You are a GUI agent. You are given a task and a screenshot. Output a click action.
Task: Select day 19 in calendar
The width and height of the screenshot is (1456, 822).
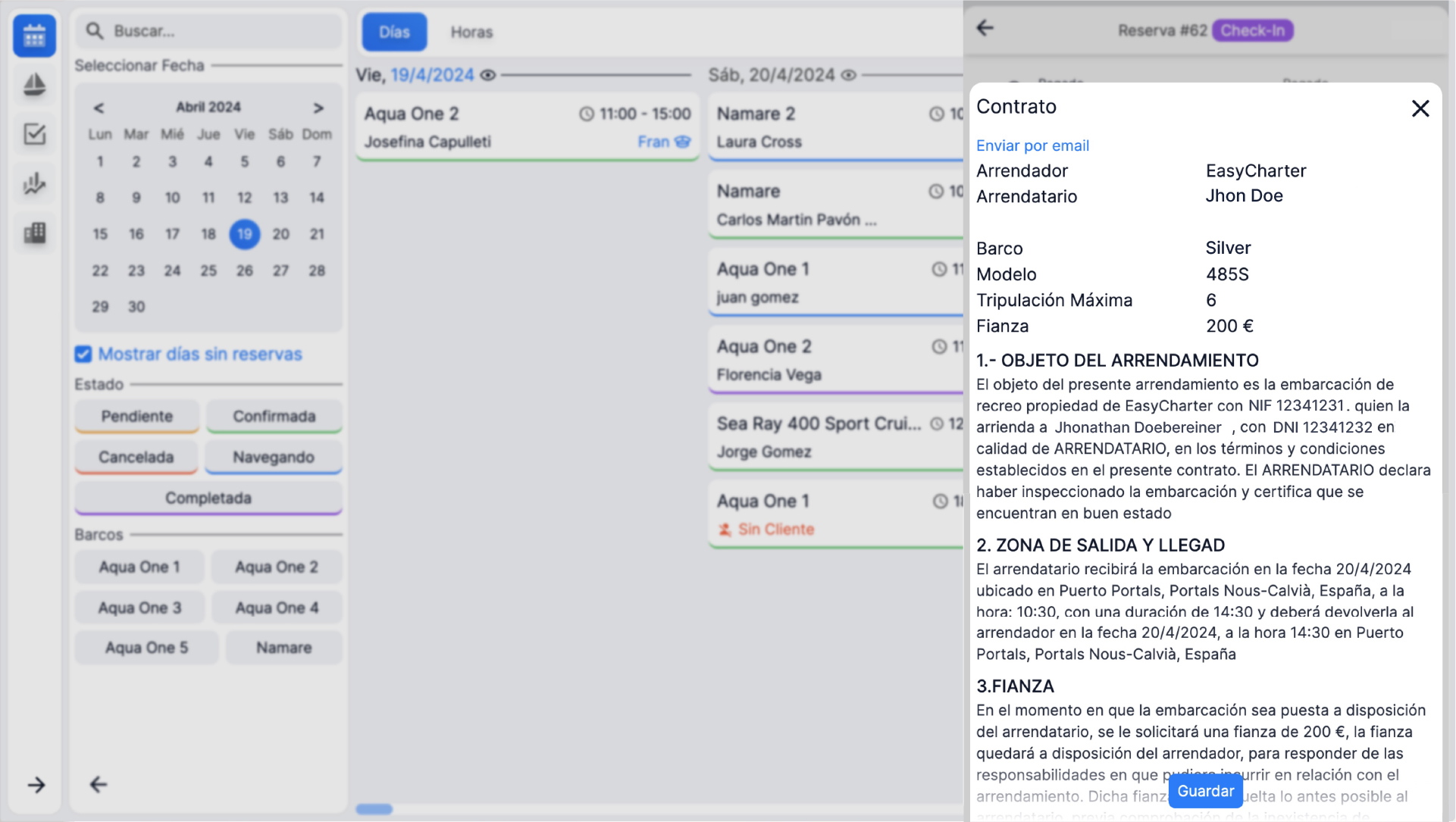pyautogui.click(x=244, y=234)
